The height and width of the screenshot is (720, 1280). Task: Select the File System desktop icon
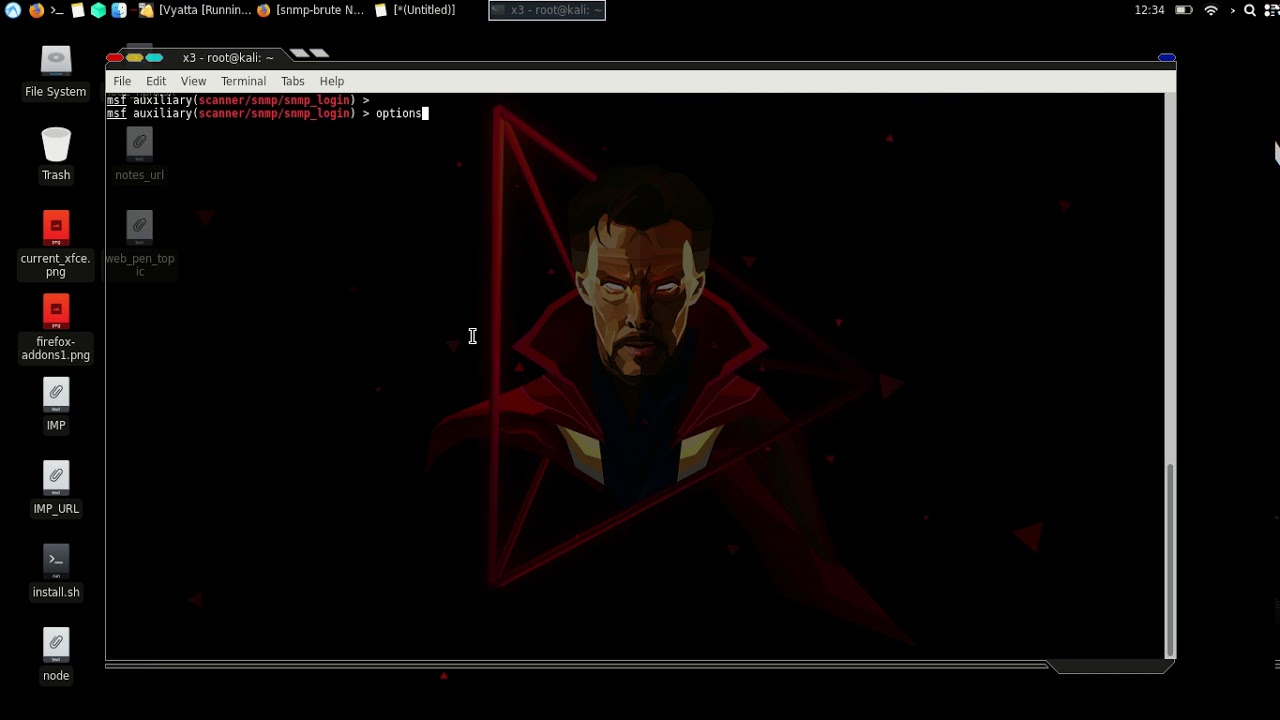coord(55,71)
